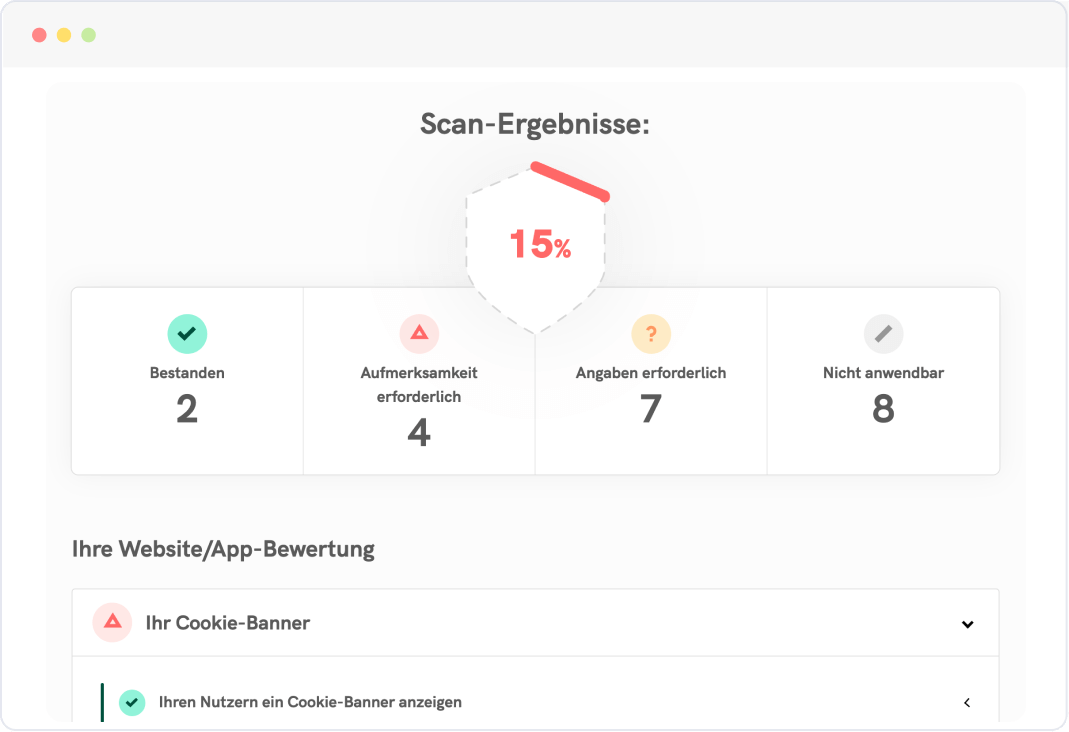Select the Nicht anwendbar results card
The height and width of the screenshot is (732, 1069).
click(x=884, y=381)
